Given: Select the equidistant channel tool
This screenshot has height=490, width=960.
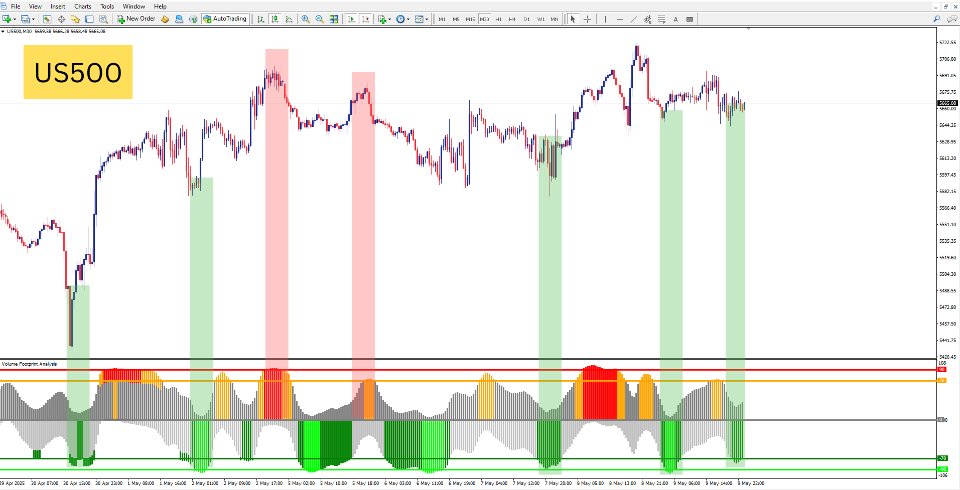Looking at the screenshot, I should 647,19.
